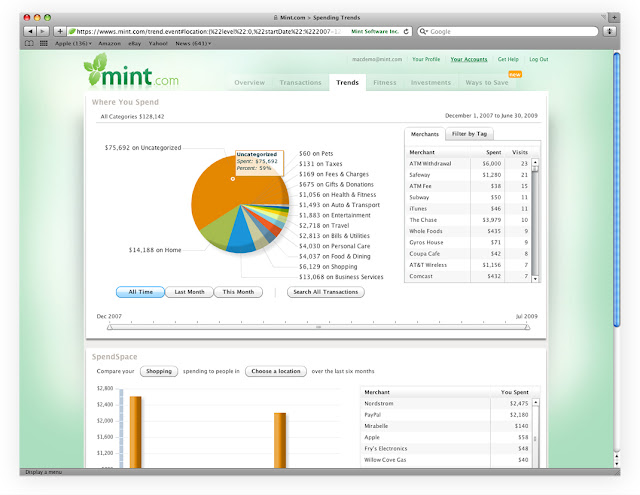Click SpendSpace merchant table scroll up arrow
Screen dimensions: 640x495
[x=536, y=402]
